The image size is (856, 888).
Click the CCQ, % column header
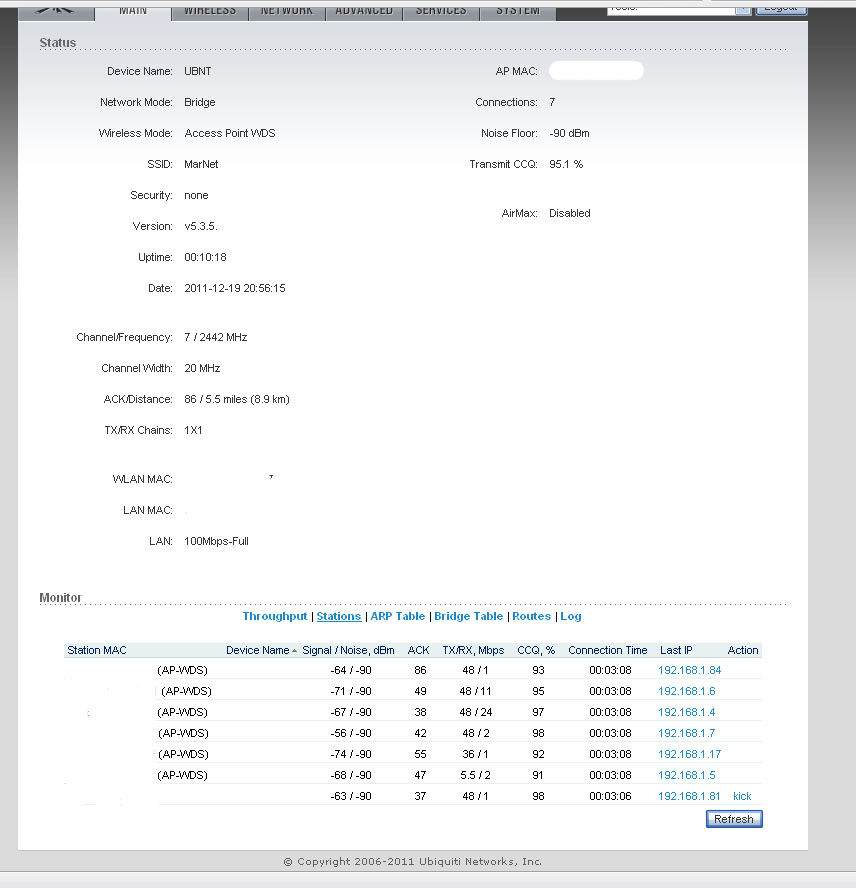[536, 650]
